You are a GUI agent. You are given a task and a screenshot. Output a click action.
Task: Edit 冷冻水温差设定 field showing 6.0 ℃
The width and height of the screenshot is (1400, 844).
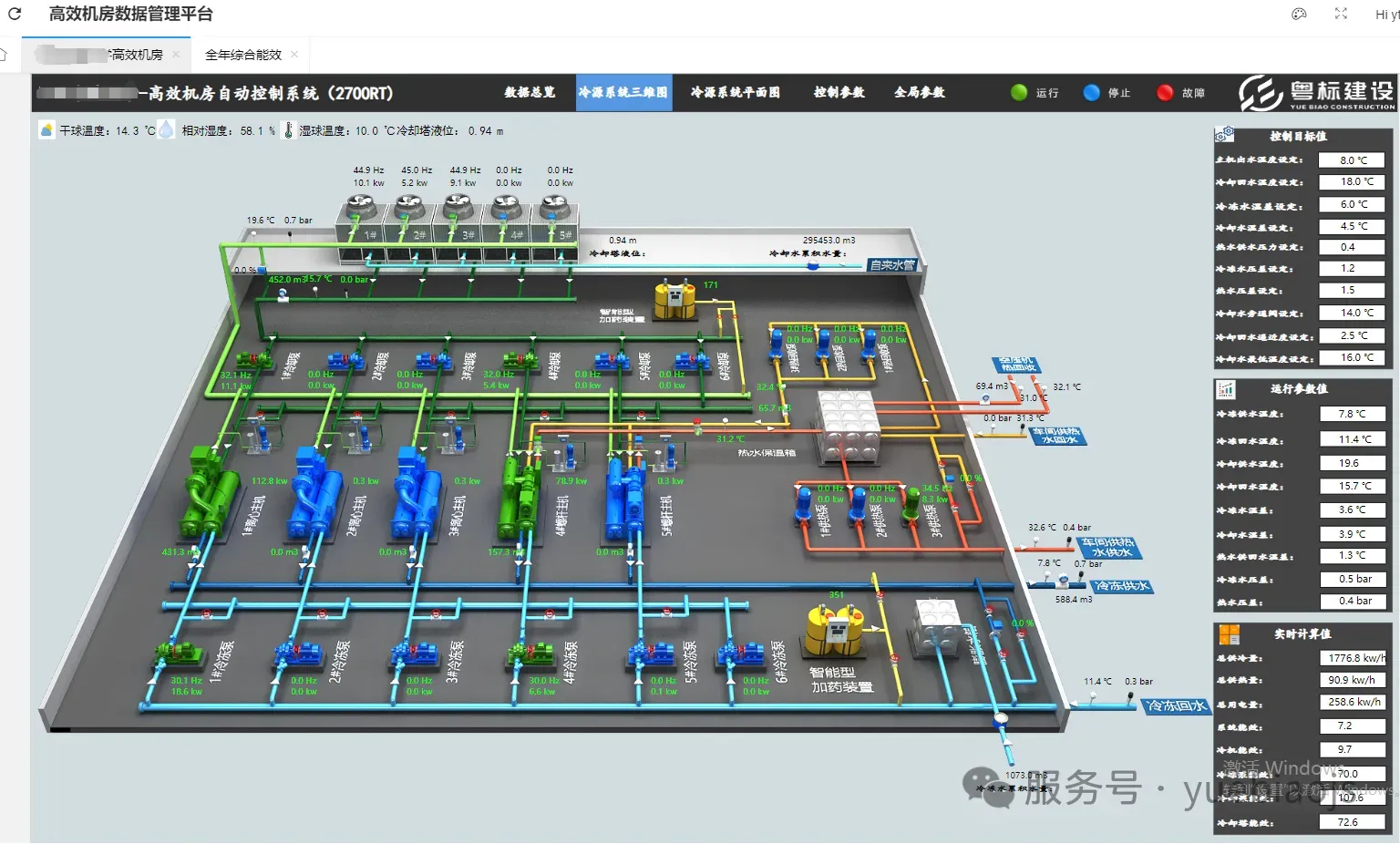tap(1352, 205)
